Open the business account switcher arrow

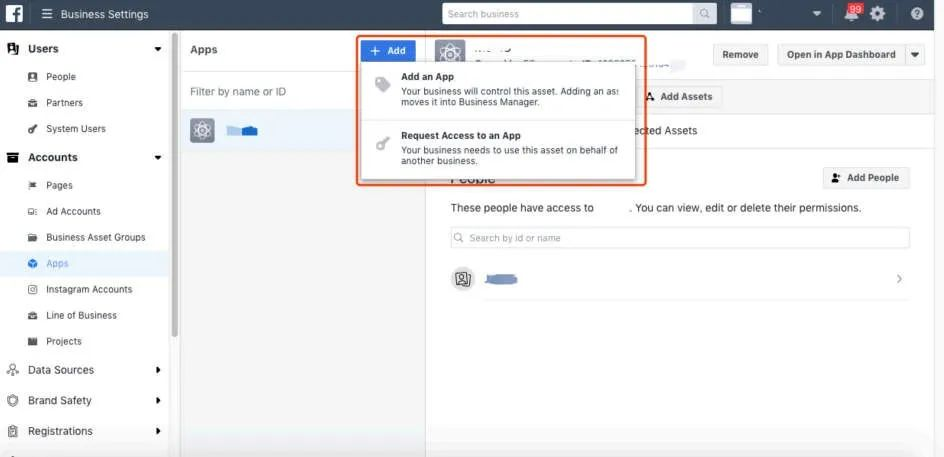coord(817,14)
